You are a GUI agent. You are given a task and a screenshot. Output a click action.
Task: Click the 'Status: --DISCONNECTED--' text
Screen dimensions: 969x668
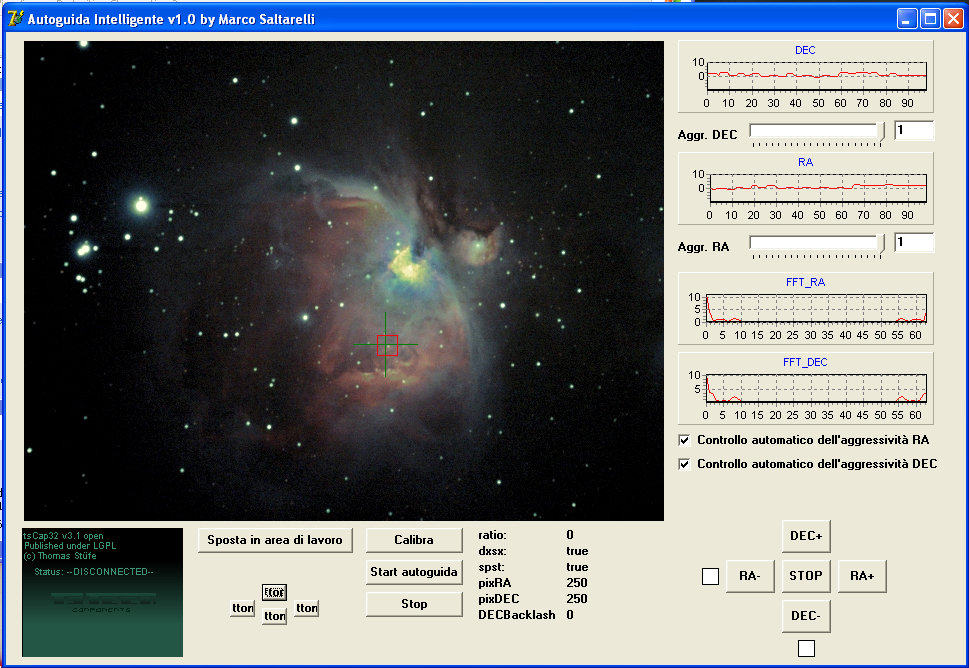(x=94, y=572)
